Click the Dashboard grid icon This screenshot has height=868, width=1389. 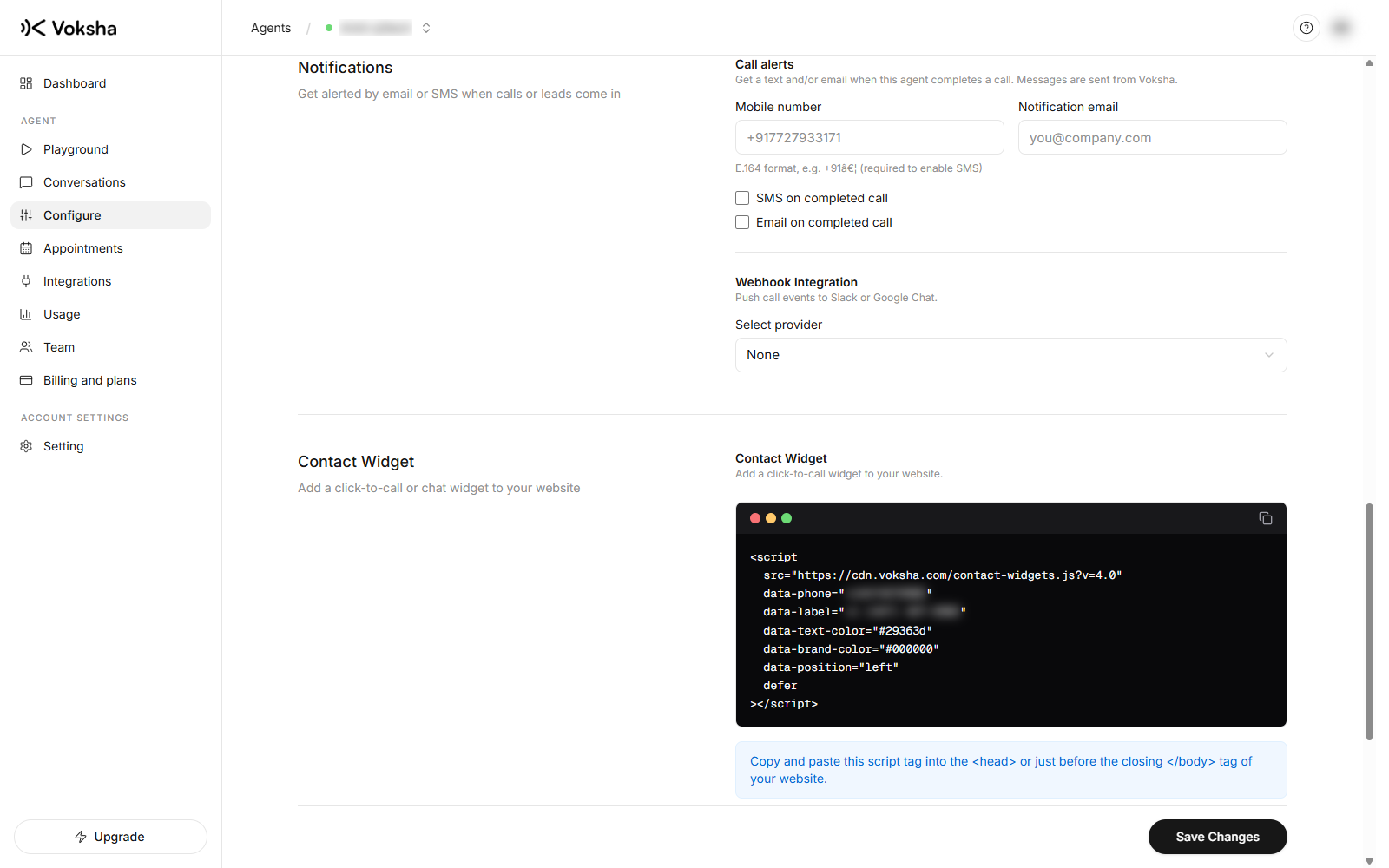click(x=26, y=83)
